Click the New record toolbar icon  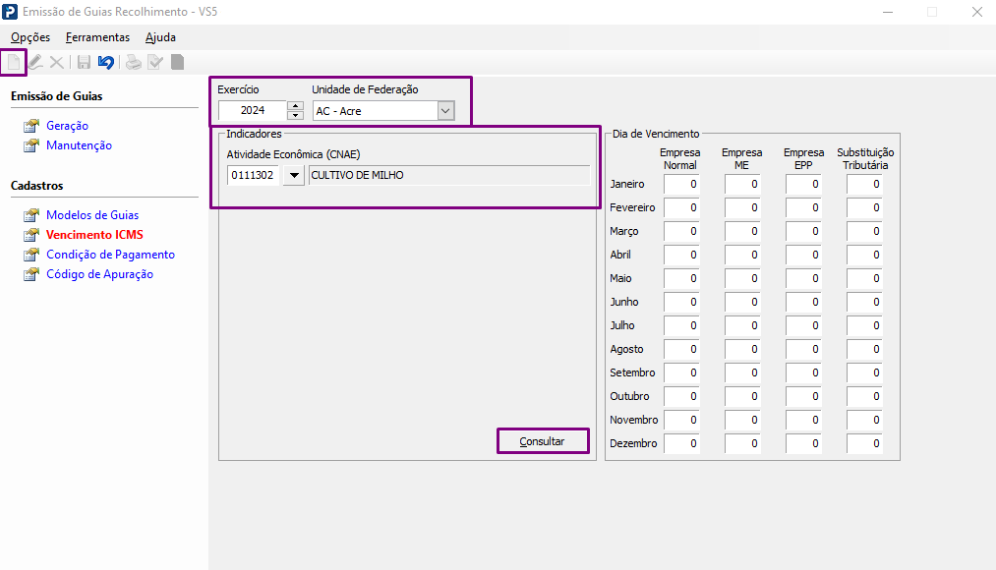(x=14, y=62)
